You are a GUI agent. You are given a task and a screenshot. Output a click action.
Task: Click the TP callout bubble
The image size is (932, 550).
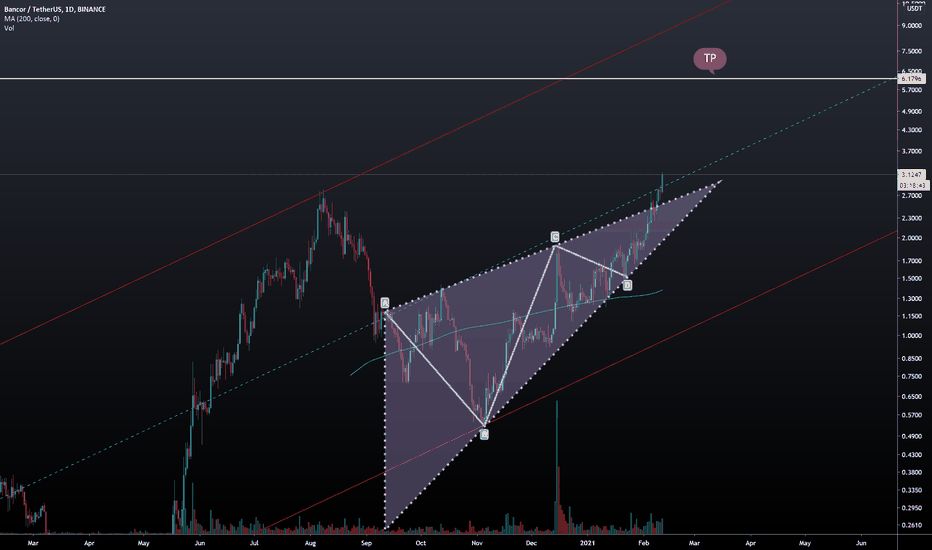click(x=710, y=59)
